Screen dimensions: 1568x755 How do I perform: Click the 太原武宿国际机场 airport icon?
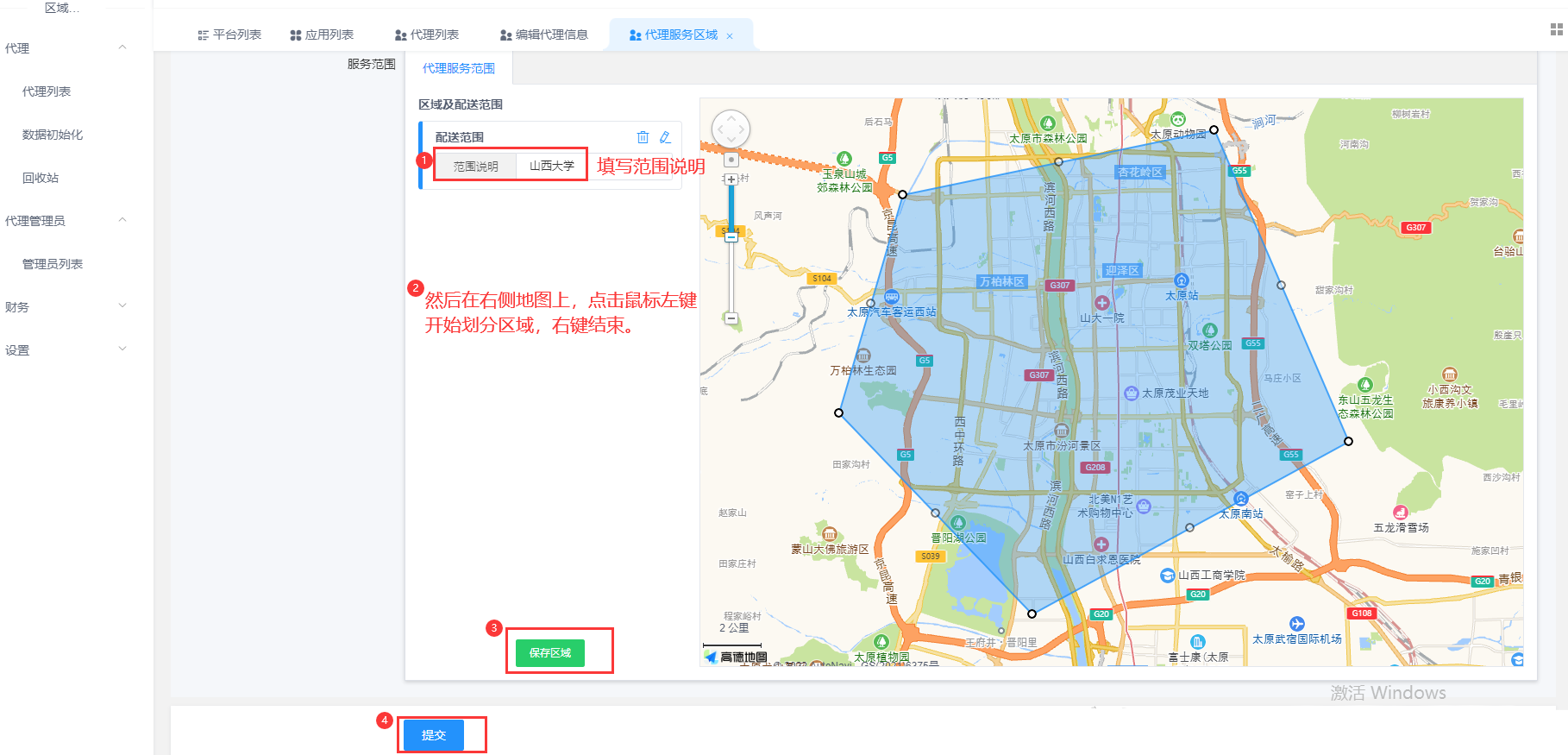pyautogui.click(x=1297, y=624)
